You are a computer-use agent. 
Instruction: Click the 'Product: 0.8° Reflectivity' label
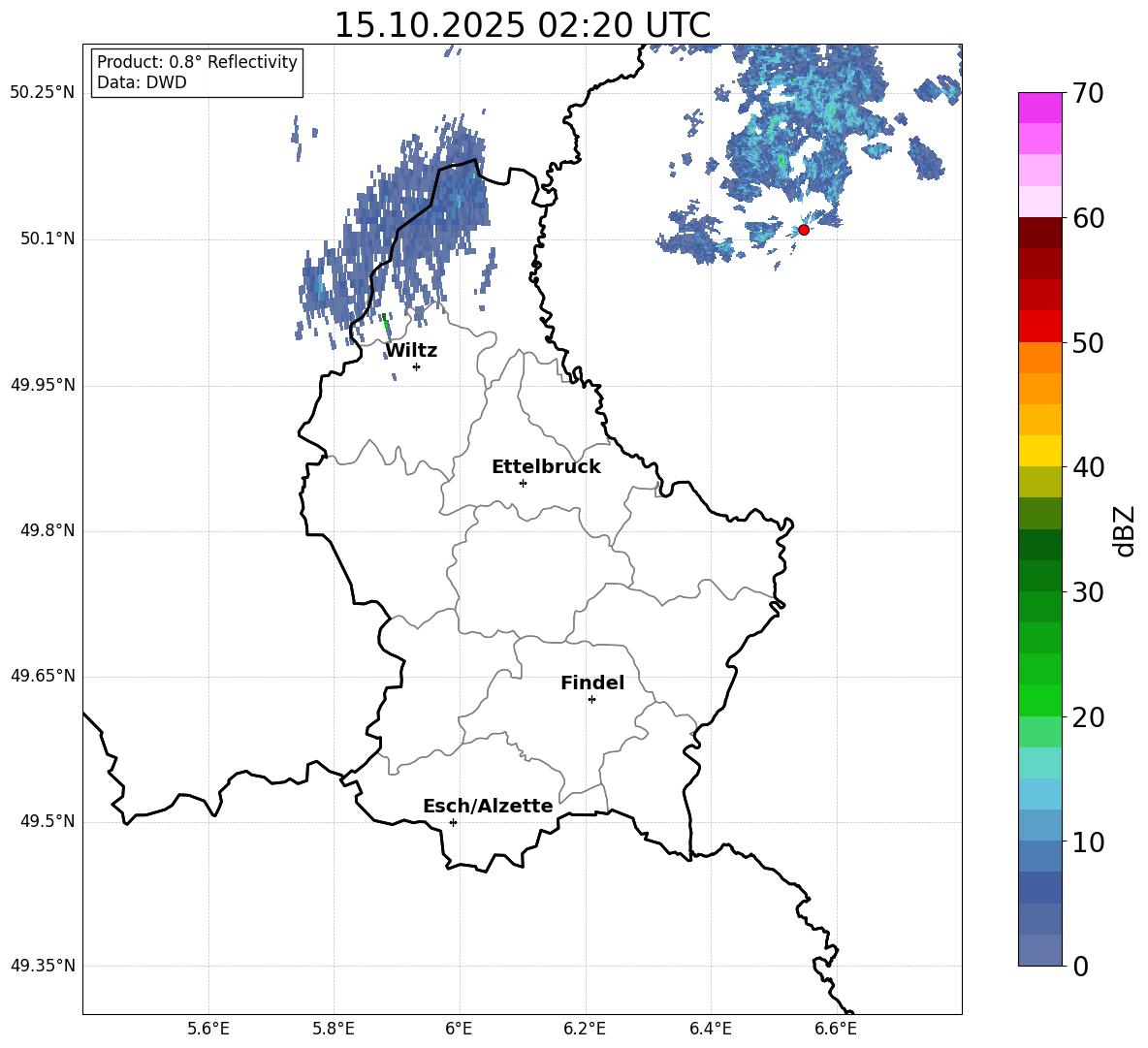click(197, 62)
